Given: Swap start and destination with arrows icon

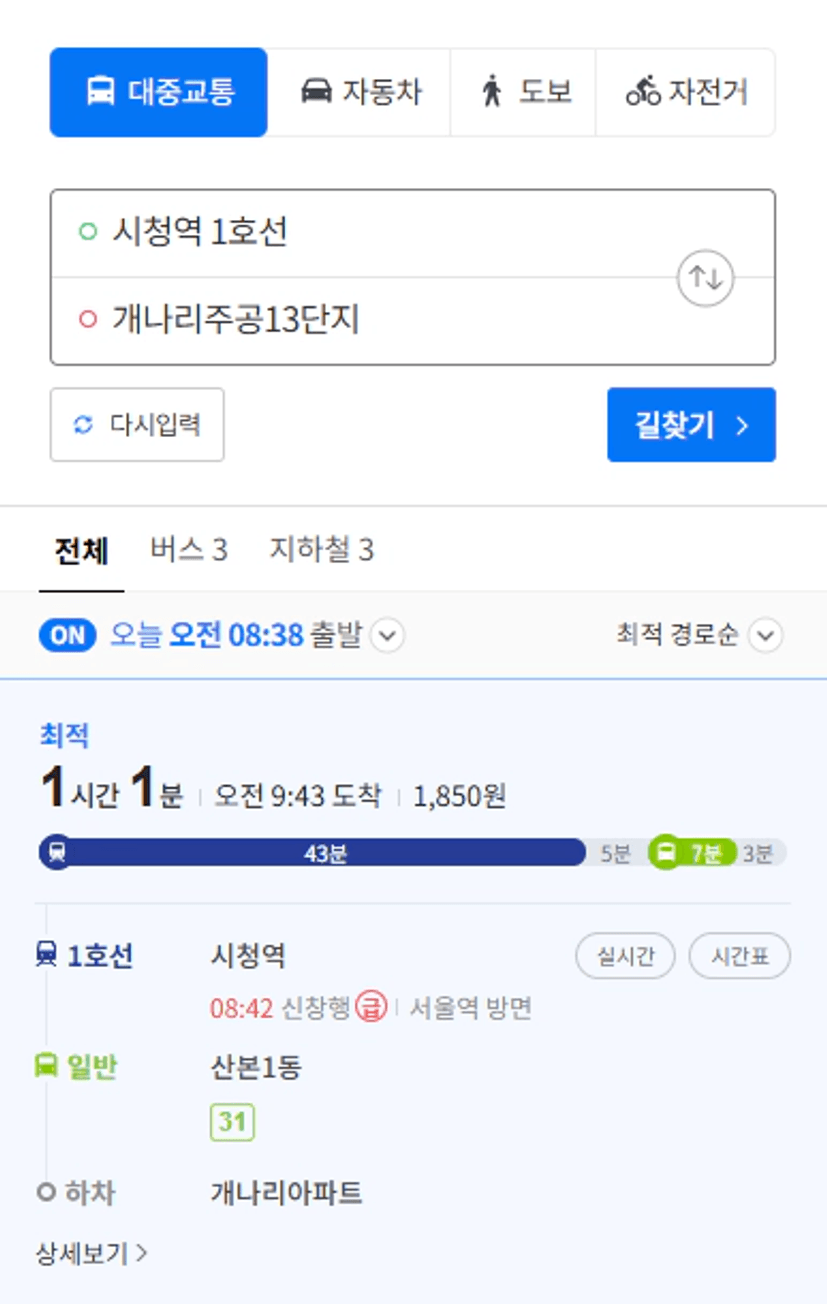Looking at the screenshot, I should pos(706,277).
